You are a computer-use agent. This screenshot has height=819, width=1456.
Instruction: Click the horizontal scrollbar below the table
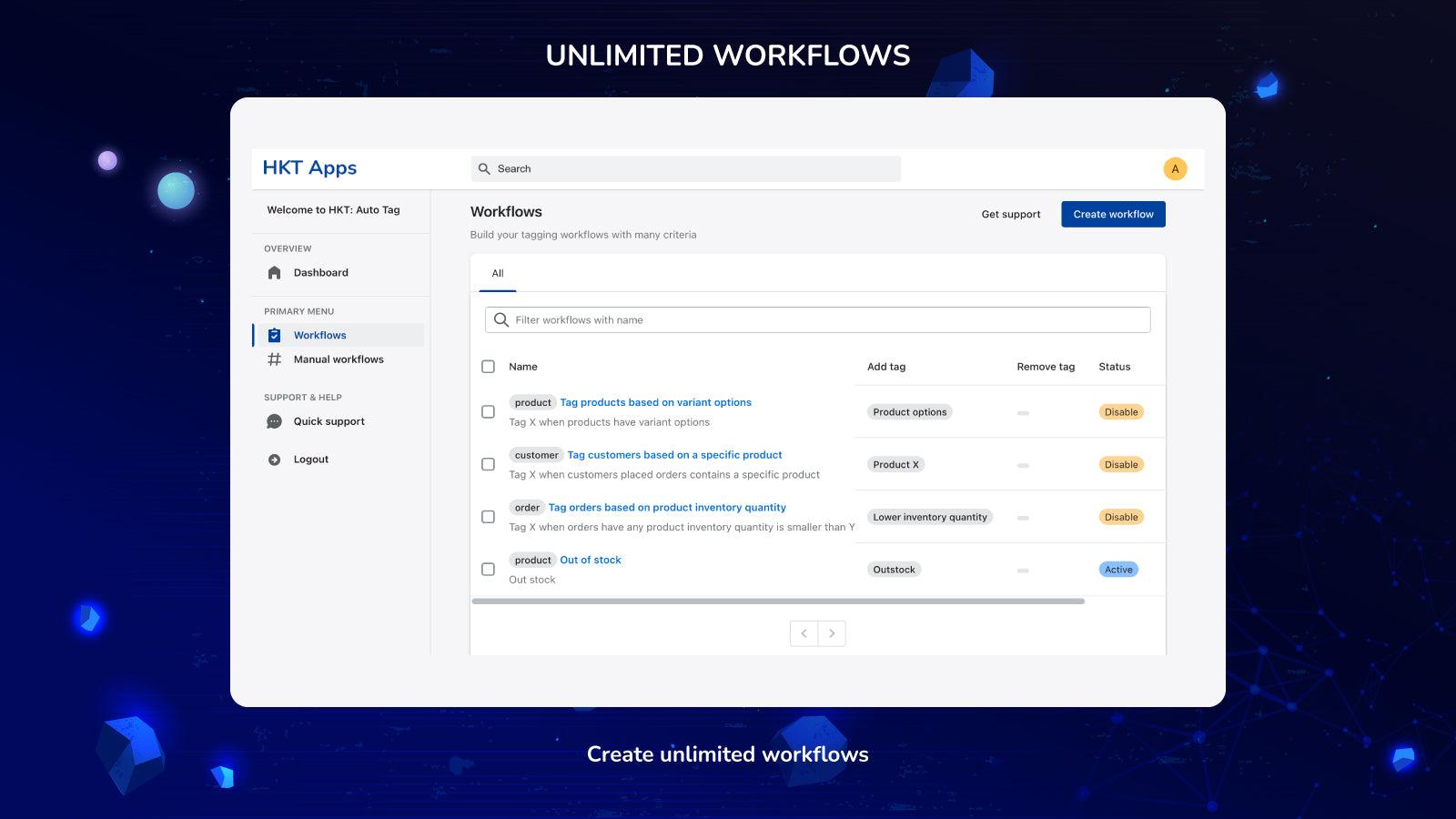[778, 601]
